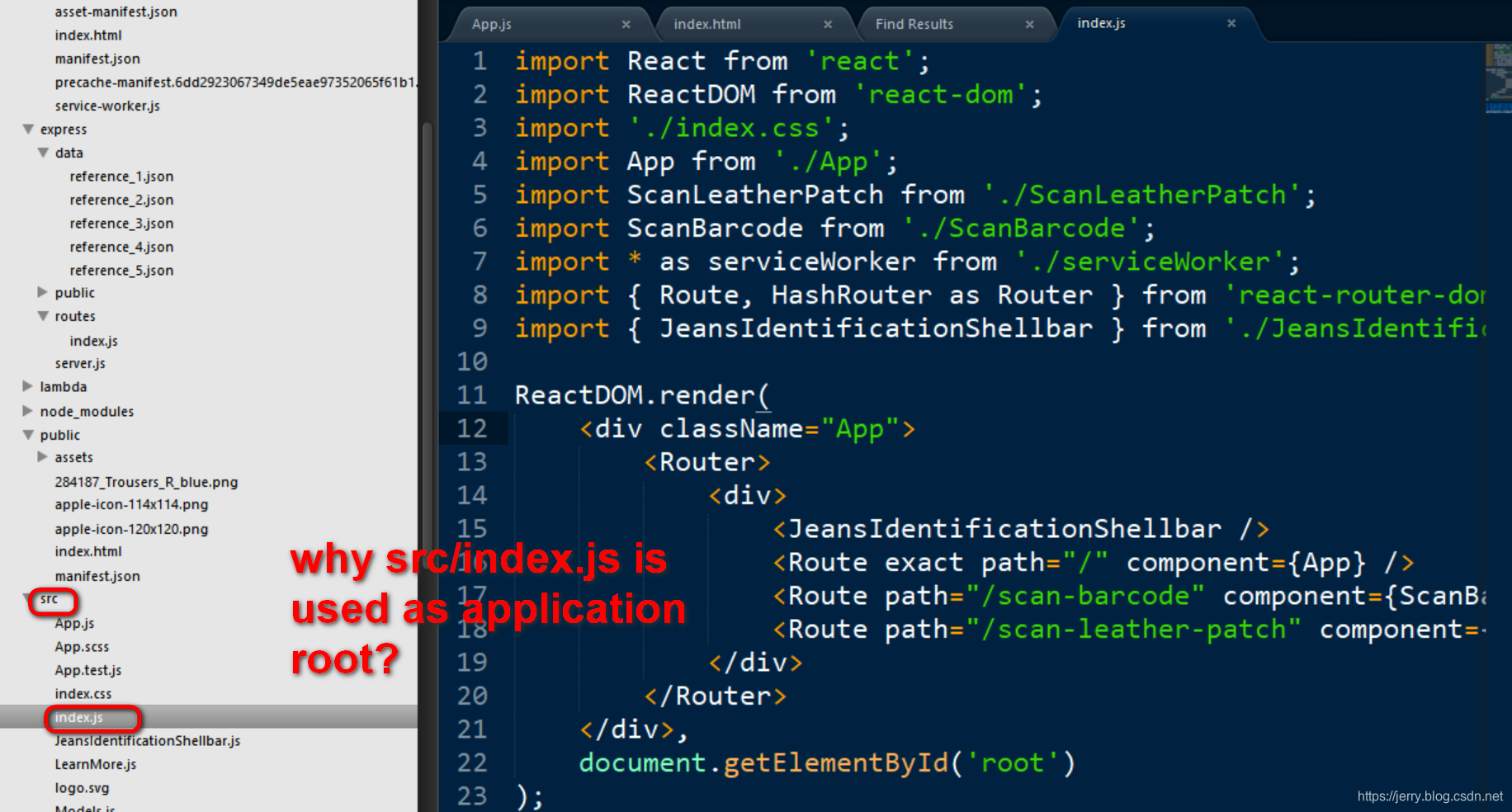Open manifest.json in public folder
Viewport: 1512px width, 812px height.
point(97,576)
